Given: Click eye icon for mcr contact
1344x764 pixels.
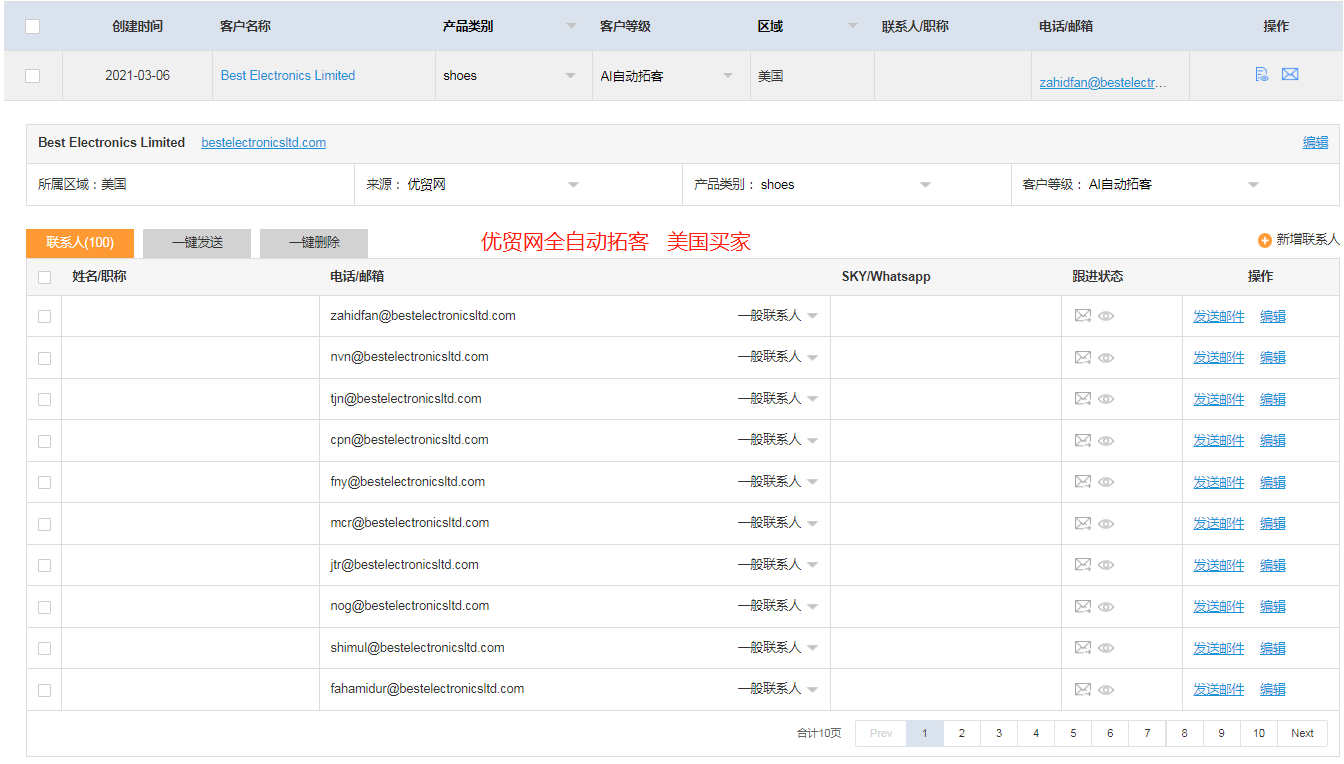Looking at the screenshot, I should click(1106, 523).
